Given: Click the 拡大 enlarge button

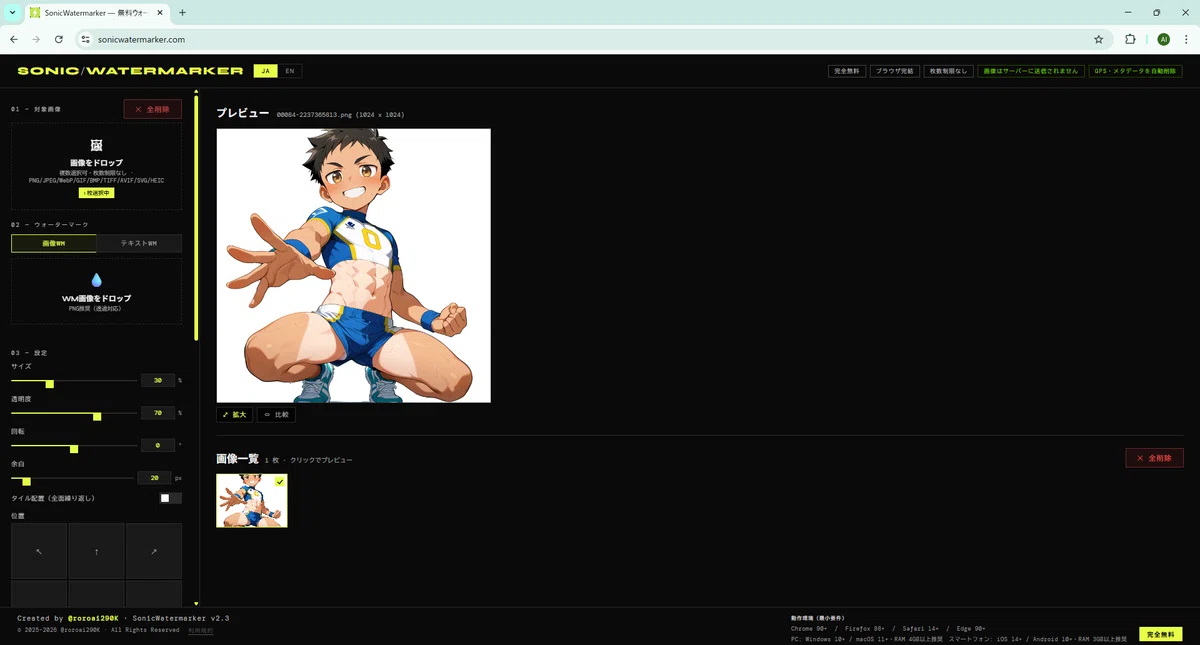Looking at the screenshot, I should (235, 414).
